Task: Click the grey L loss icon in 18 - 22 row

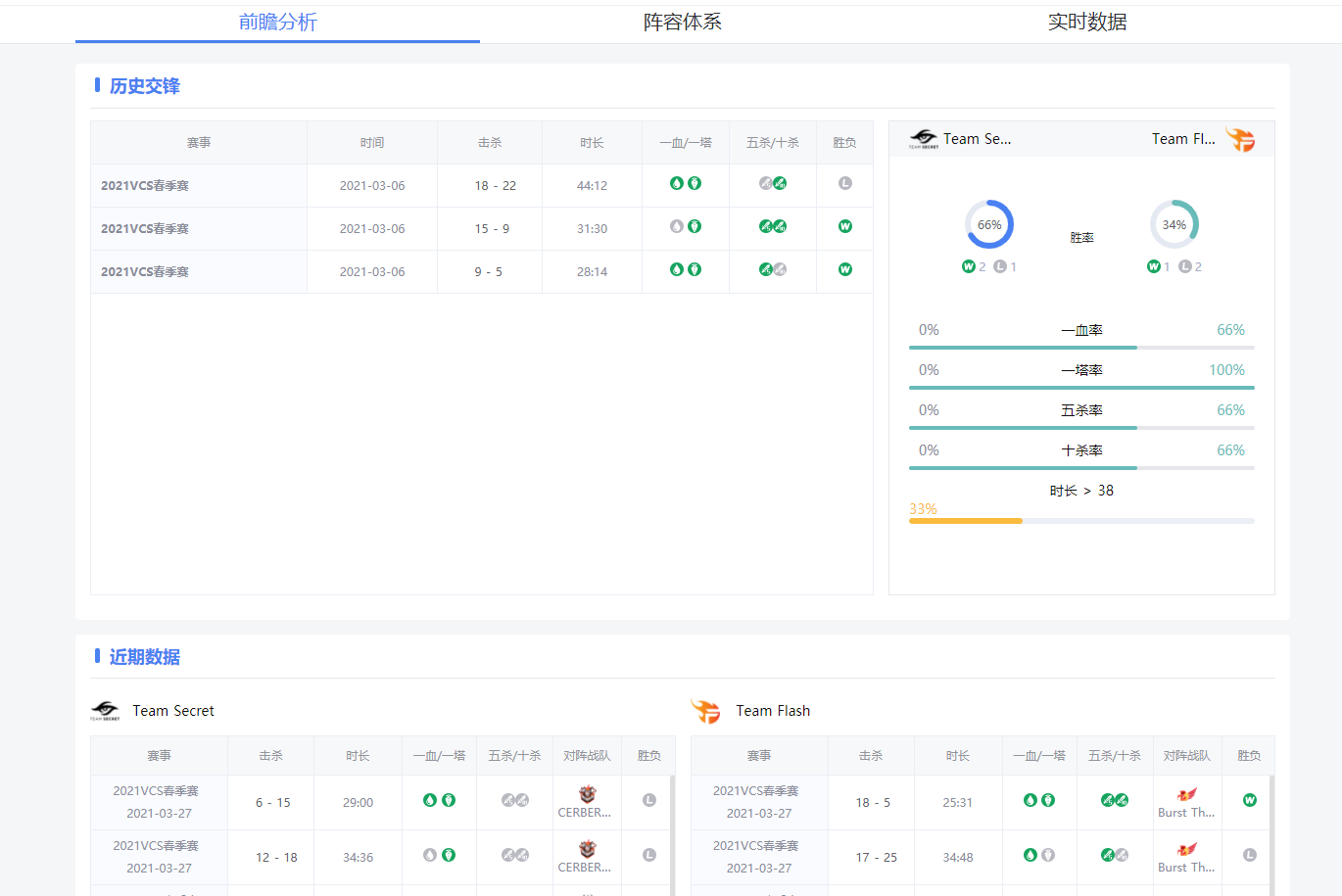Action: [845, 183]
